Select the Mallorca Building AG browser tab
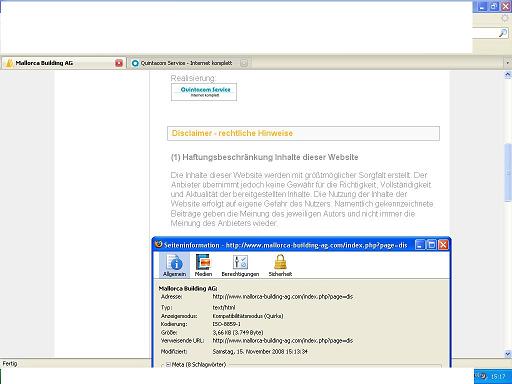The image size is (512, 384). click(64, 63)
